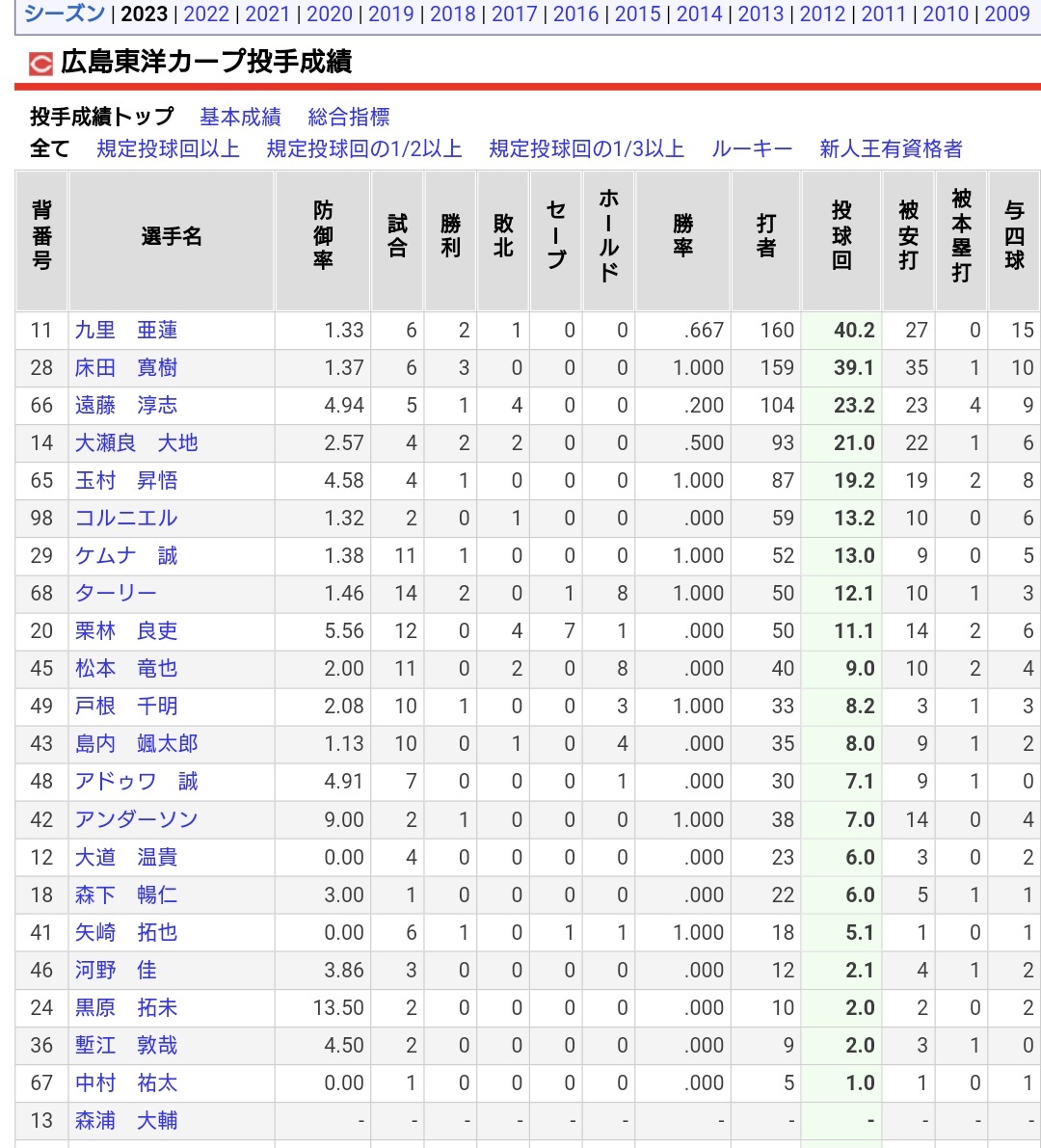
Task: Sort by the ホールド column header
Action: [608, 241]
